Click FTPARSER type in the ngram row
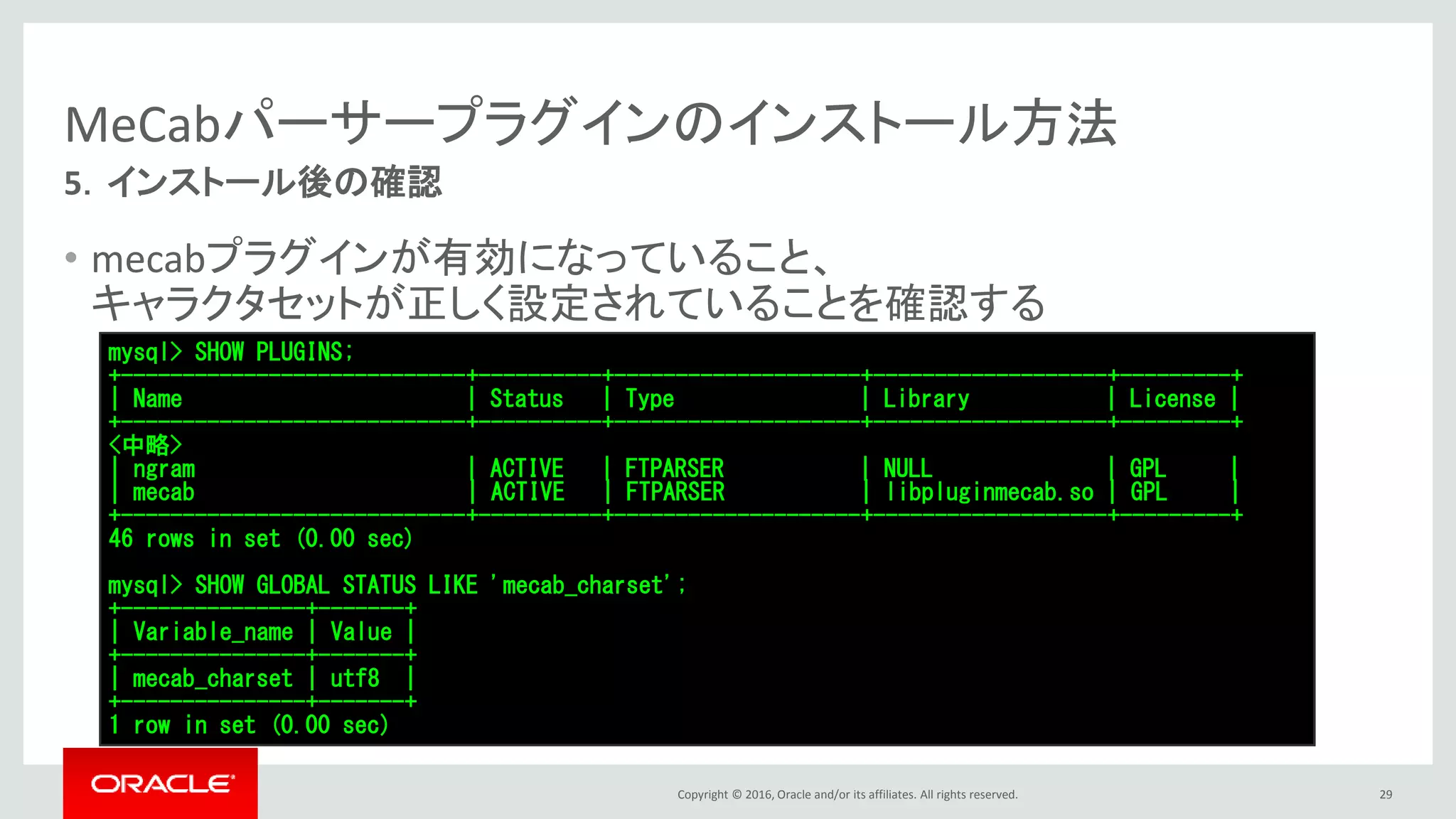Screen dimensions: 1456x819 click(674, 469)
